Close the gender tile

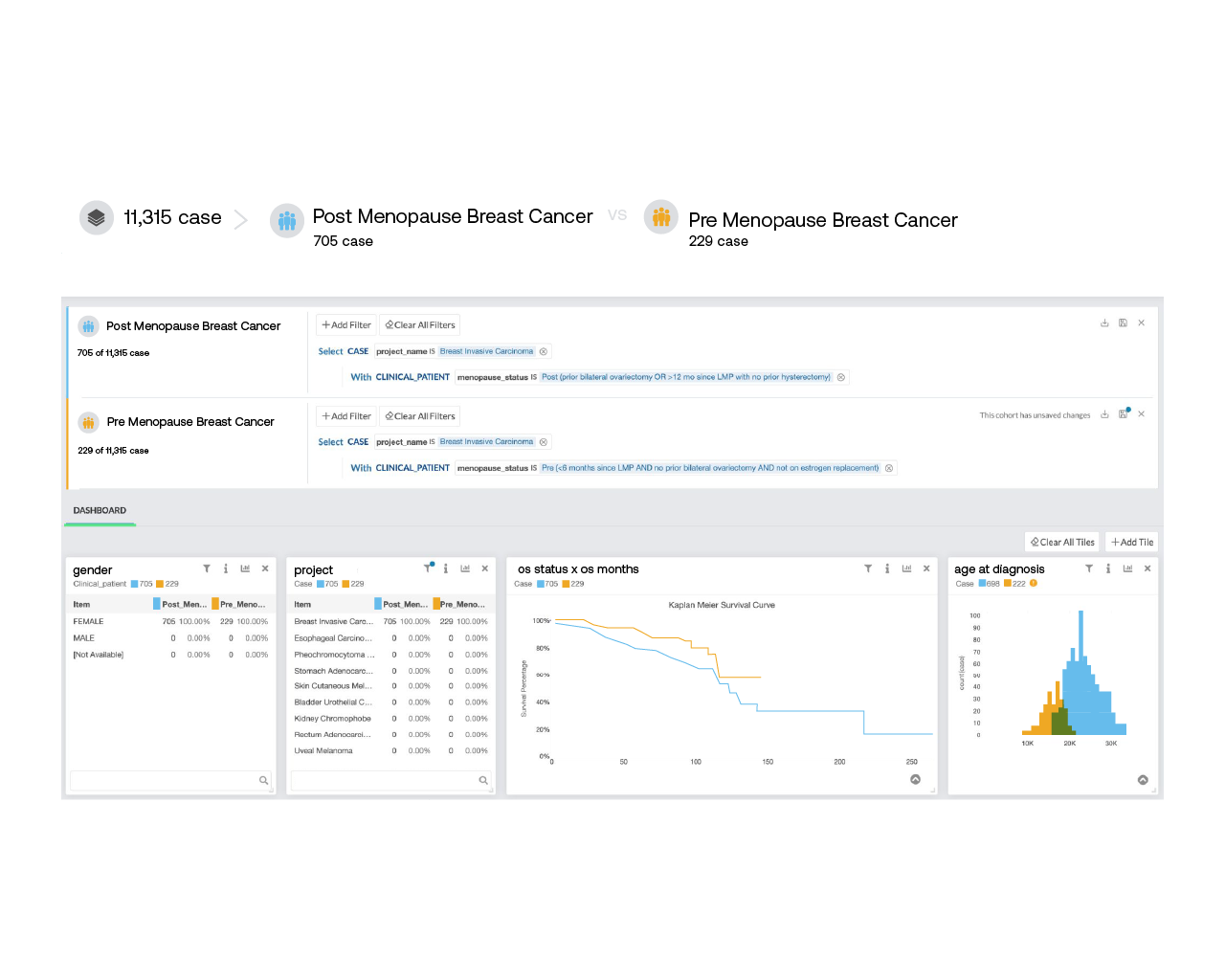click(265, 568)
